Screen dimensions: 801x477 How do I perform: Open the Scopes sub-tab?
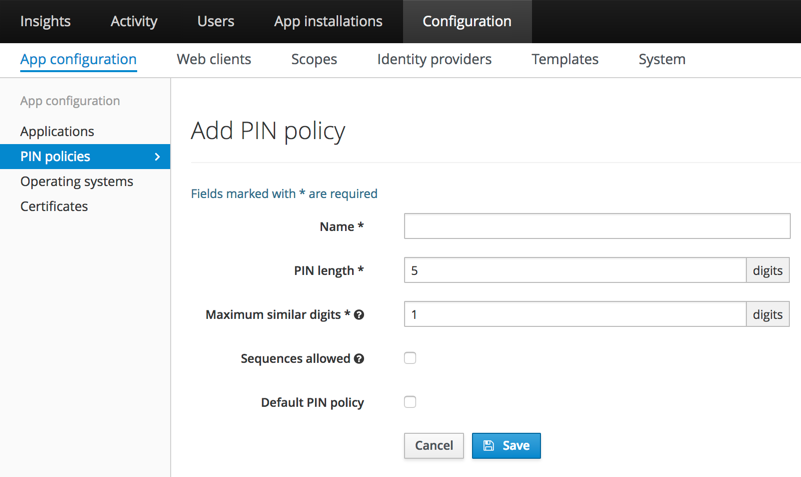[x=314, y=59]
